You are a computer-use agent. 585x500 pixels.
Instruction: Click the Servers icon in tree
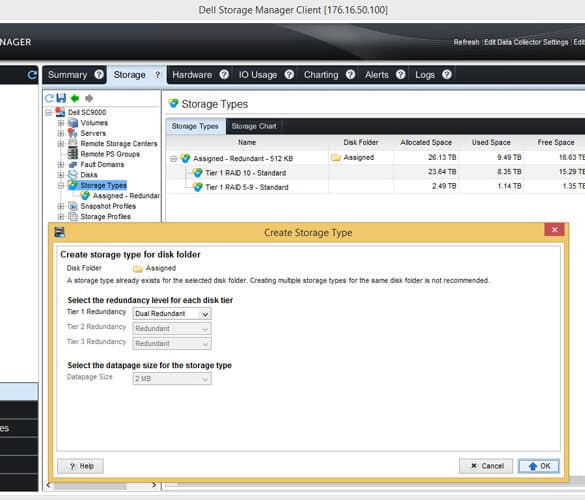click(72, 133)
